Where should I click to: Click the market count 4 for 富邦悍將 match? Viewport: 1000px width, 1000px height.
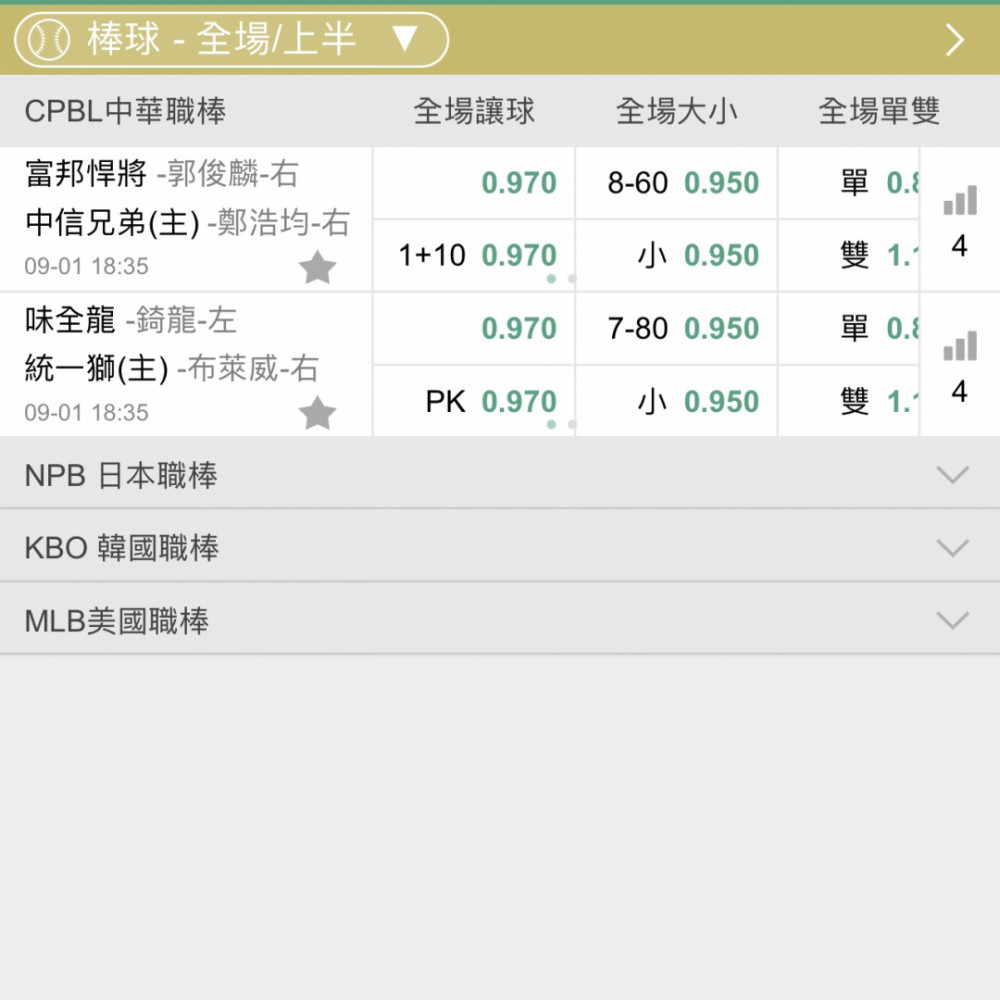coord(960,246)
